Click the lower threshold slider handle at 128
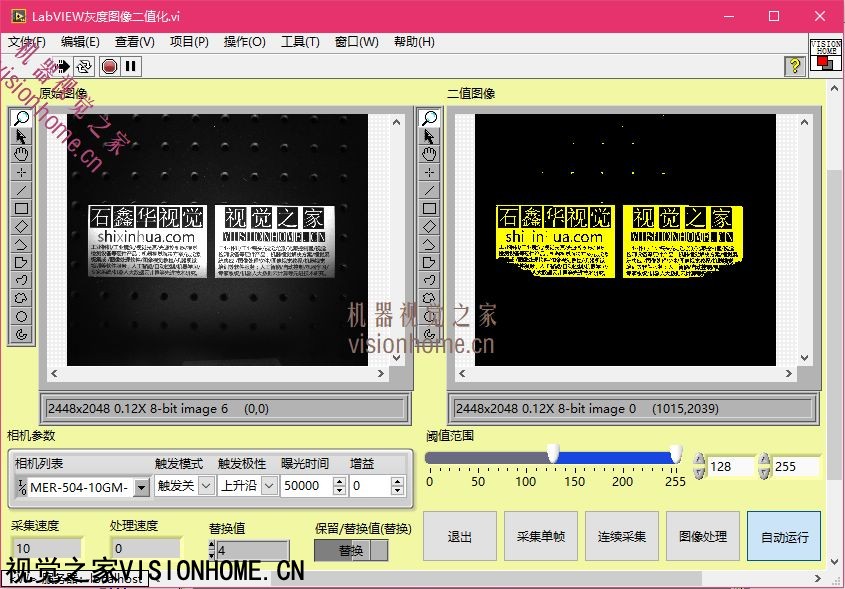845x589 pixels. tap(553, 456)
